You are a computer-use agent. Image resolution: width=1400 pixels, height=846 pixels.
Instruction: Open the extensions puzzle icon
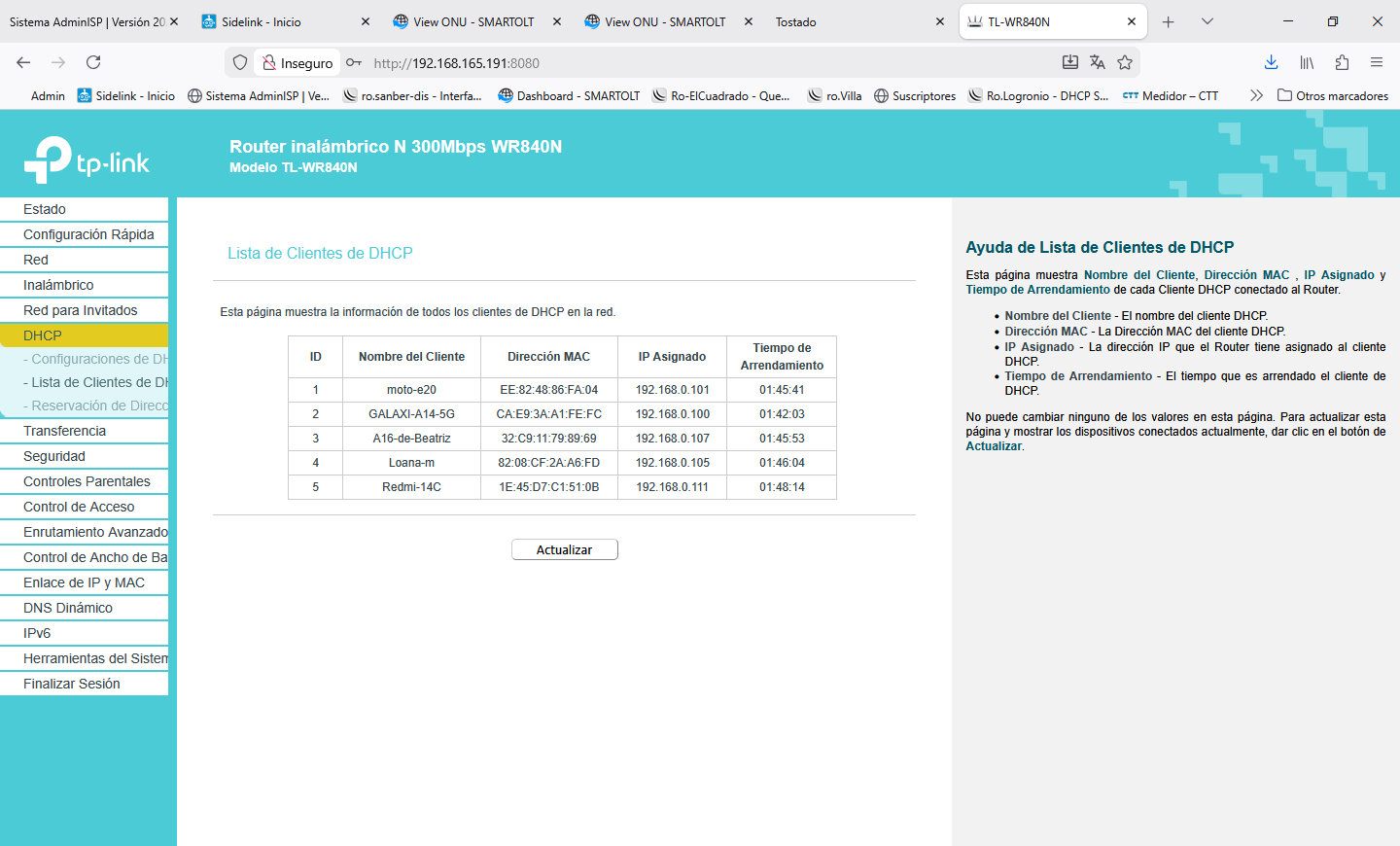pos(1342,62)
